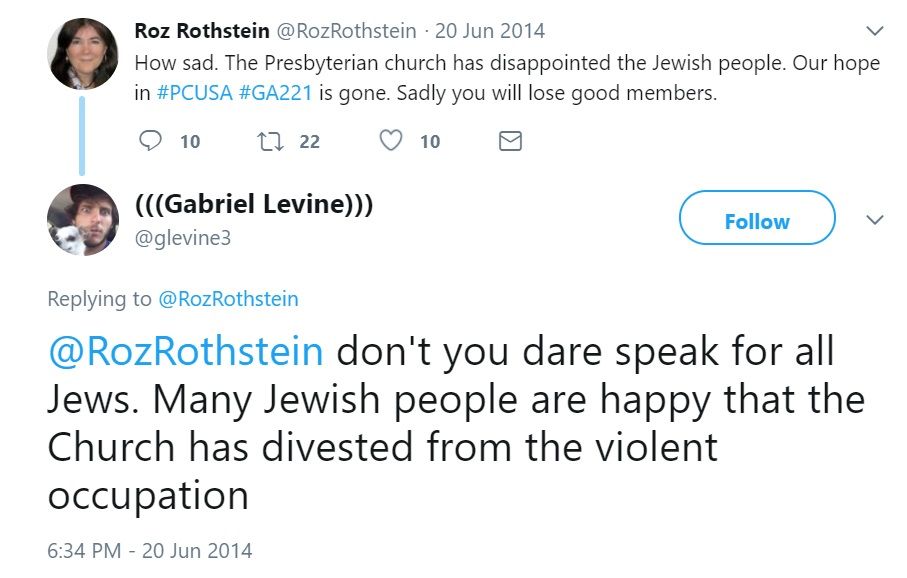
Task: Click the envelope direct message icon
Action: 510,141
